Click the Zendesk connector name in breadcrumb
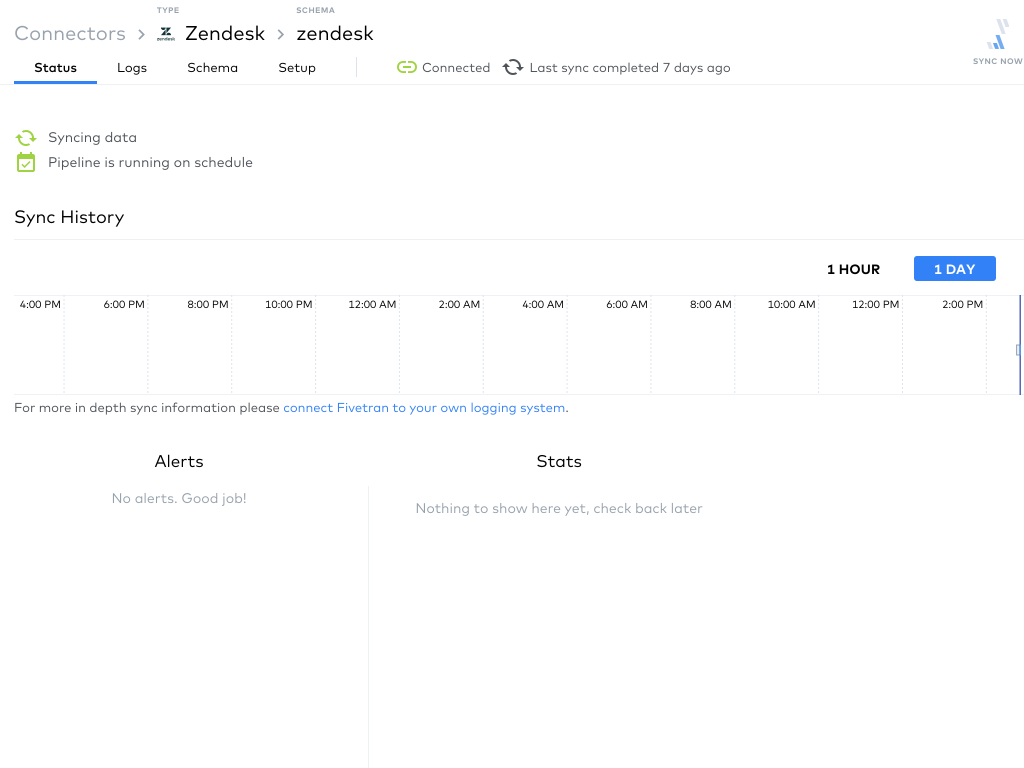 pyautogui.click(x=225, y=33)
